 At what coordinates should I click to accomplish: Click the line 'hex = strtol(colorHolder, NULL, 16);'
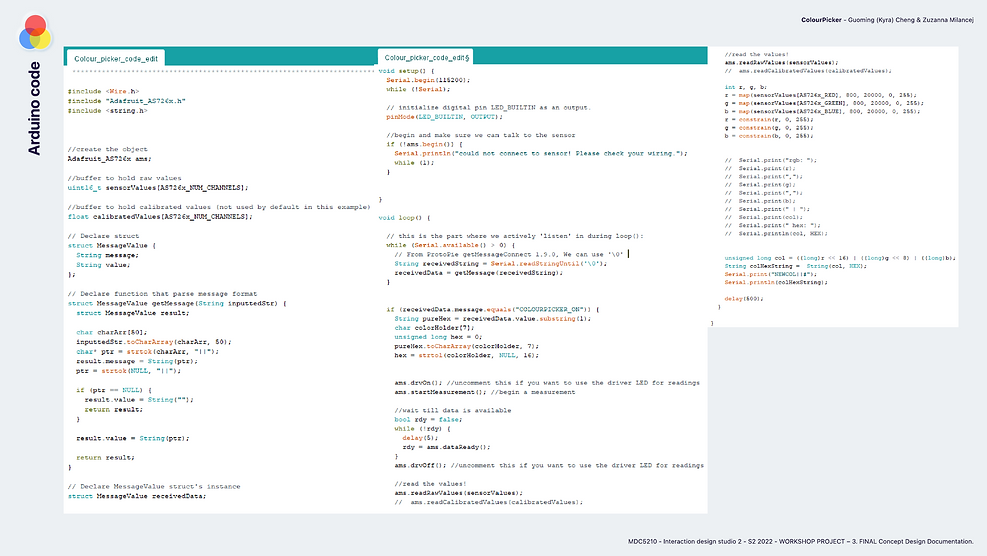467,355
